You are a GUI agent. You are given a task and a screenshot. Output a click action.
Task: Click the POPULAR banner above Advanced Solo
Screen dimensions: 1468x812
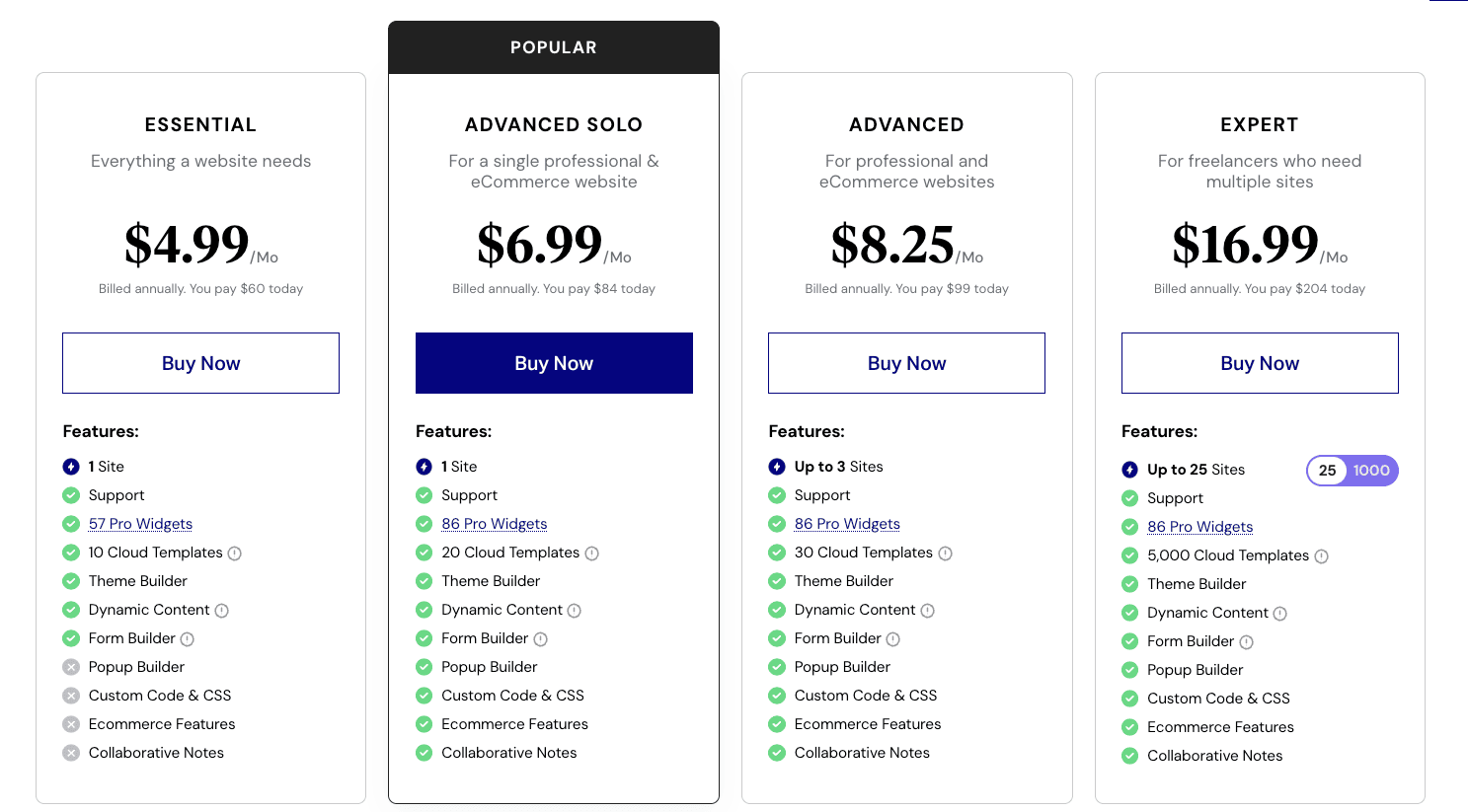coord(554,46)
